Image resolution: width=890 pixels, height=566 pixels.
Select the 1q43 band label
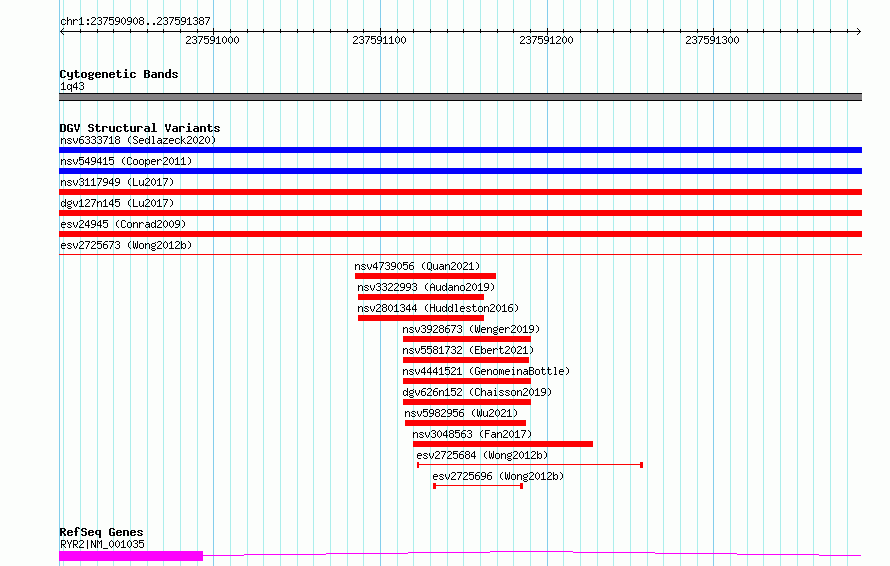[72, 86]
